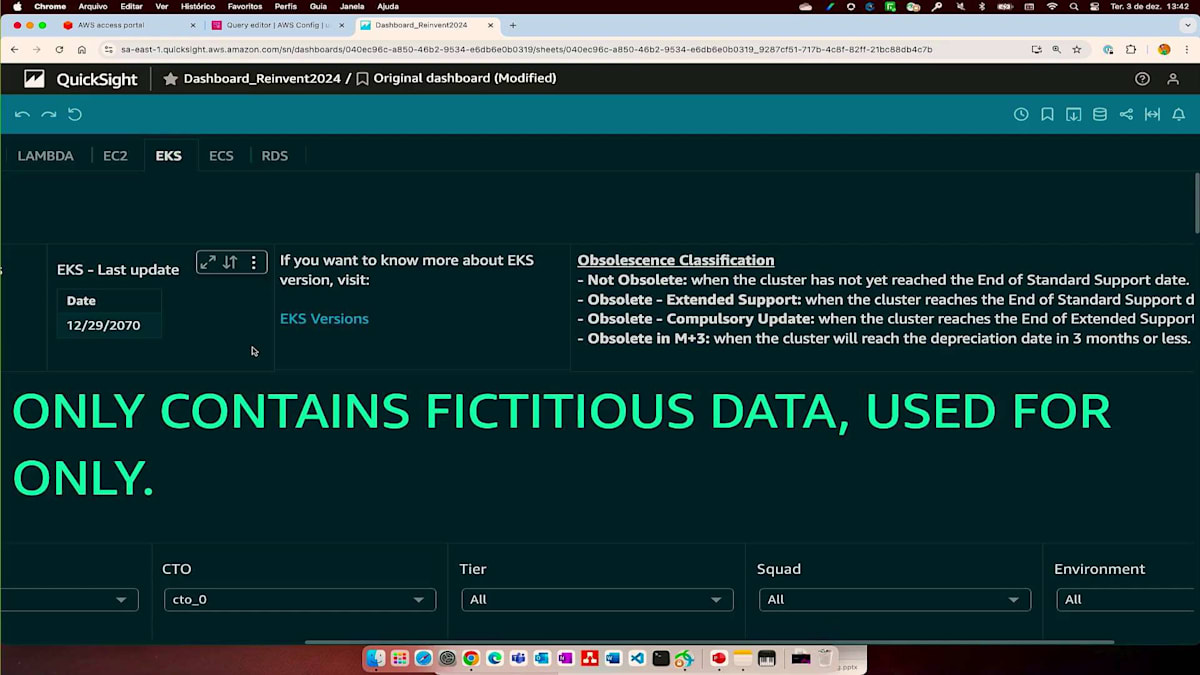The height and width of the screenshot is (675, 1200).
Task: Open the partially visible dropdown left of CTO
Action: [x=69, y=600]
